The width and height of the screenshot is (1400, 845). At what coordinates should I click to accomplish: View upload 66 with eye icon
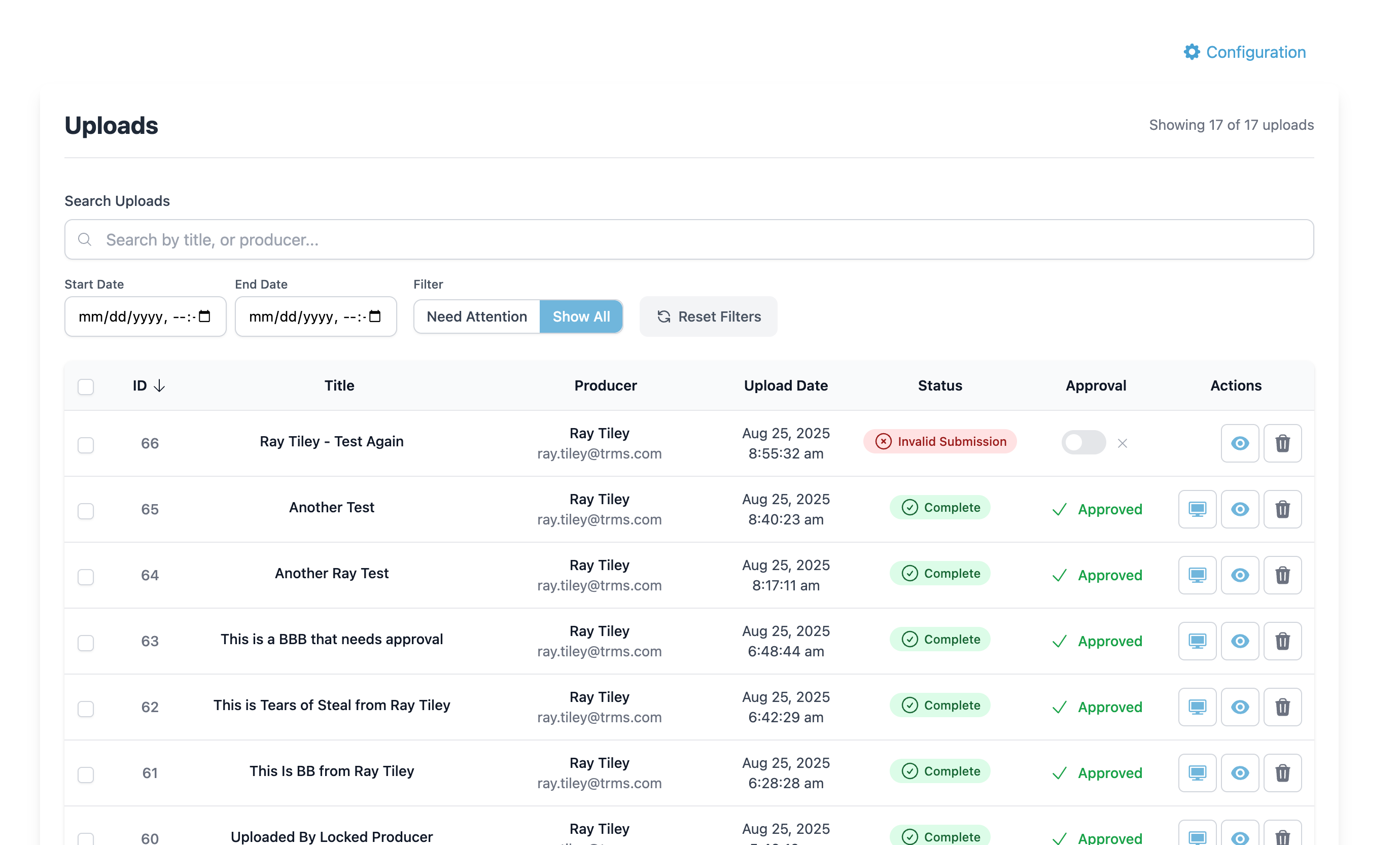1239,443
